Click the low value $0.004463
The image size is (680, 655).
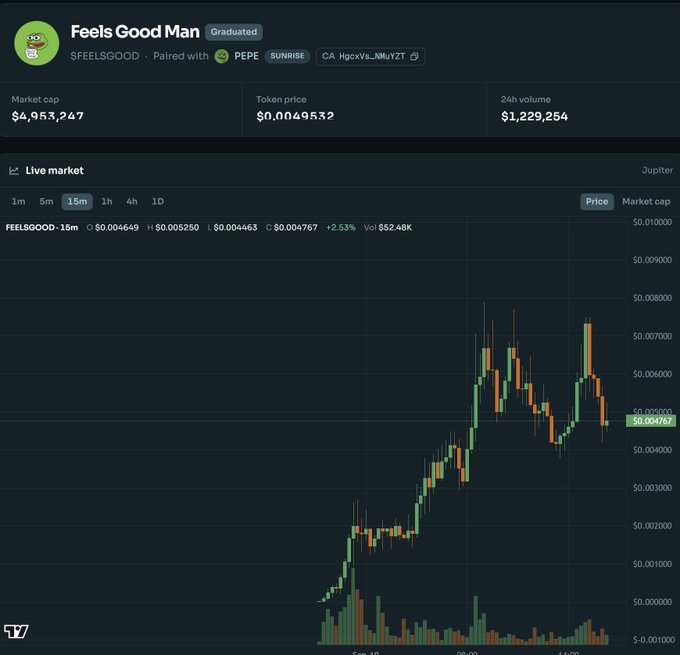[x=235, y=227]
